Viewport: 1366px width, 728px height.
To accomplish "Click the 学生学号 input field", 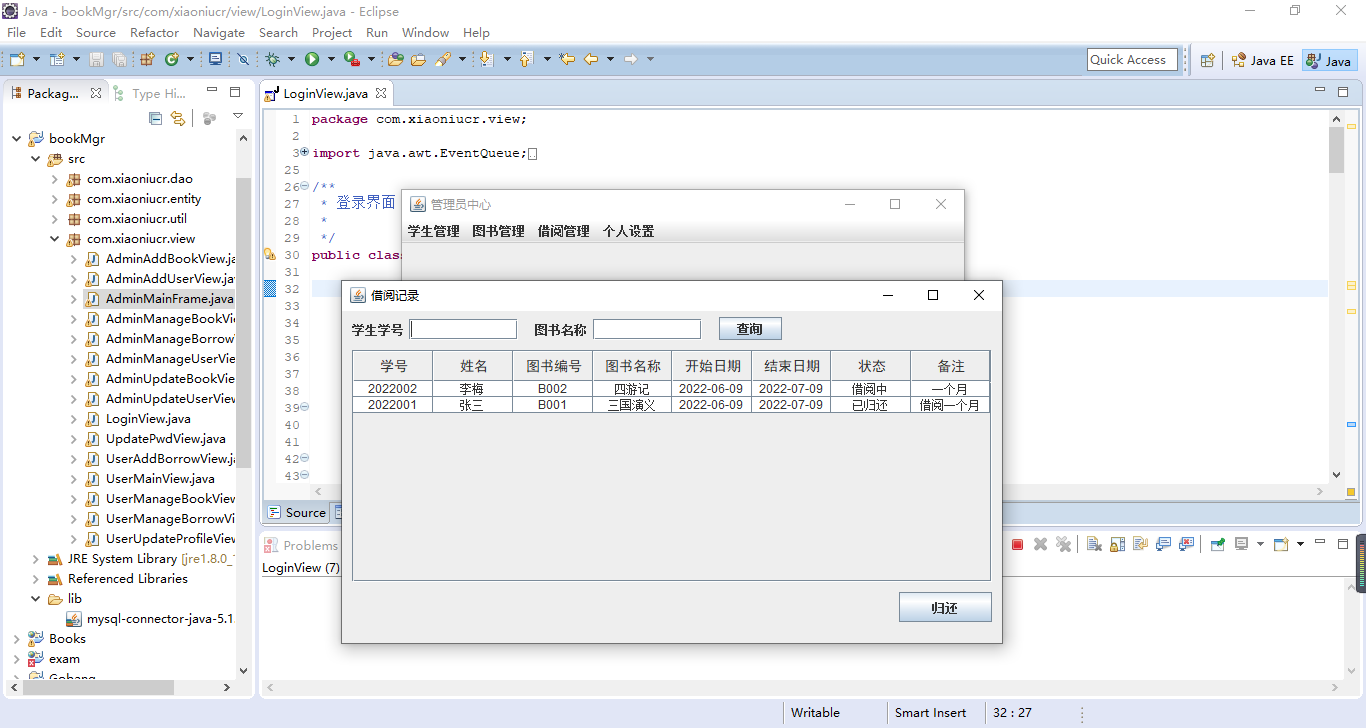I will pos(463,329).
